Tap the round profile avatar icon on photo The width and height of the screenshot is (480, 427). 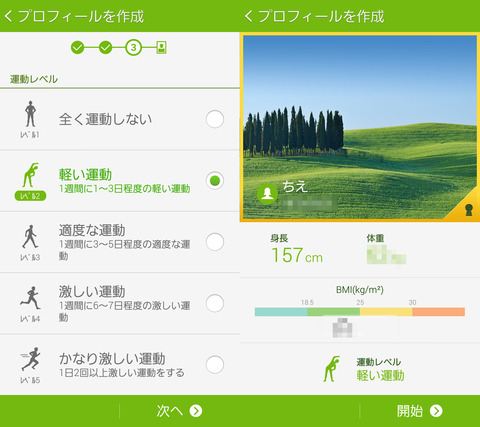pyautogui.click(x=267, y=193)
